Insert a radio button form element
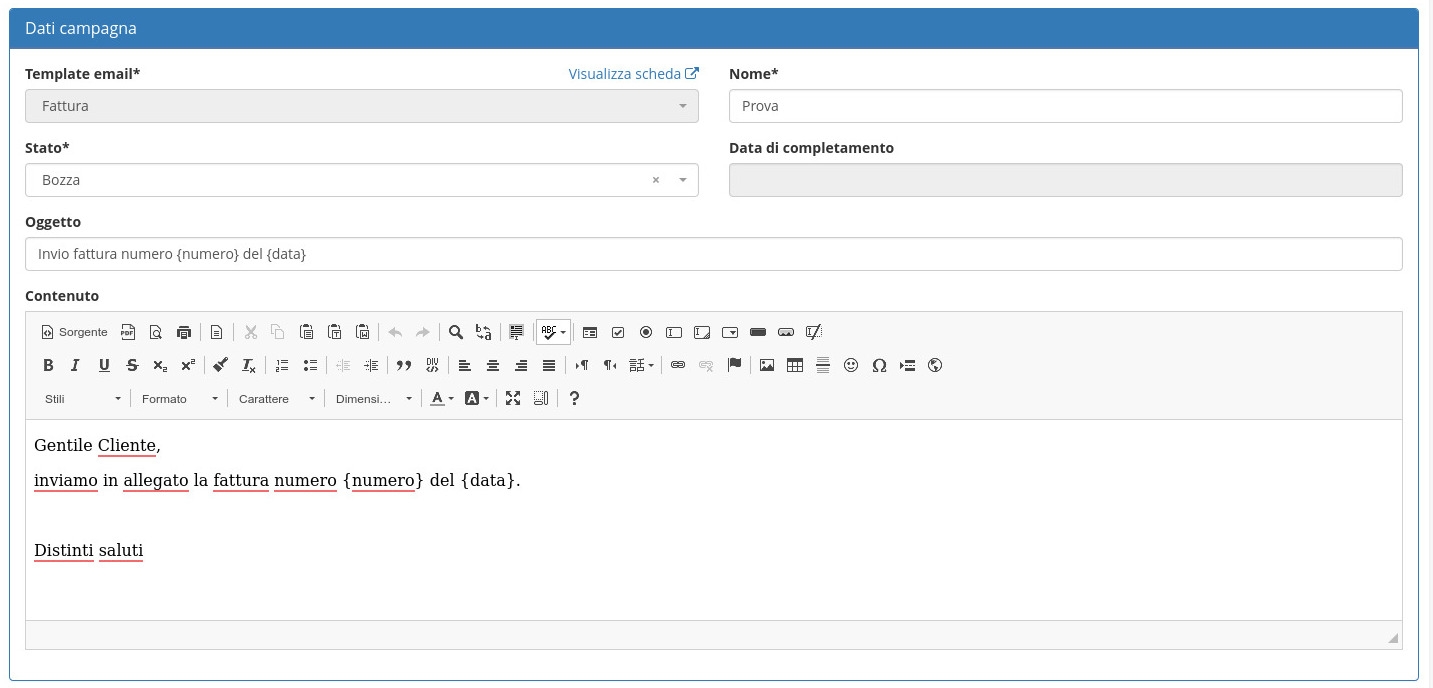The width and height of the screenshot is (1433, 688). pyautogui.click(x=646, y=332)
